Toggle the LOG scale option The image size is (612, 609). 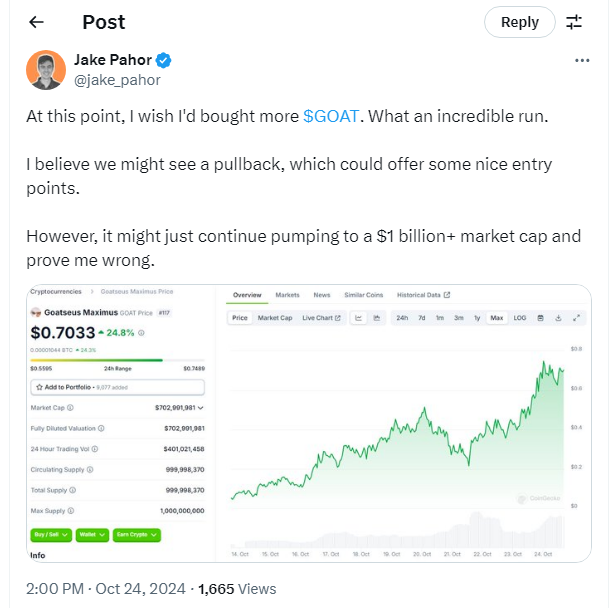[x=520, y=318]
